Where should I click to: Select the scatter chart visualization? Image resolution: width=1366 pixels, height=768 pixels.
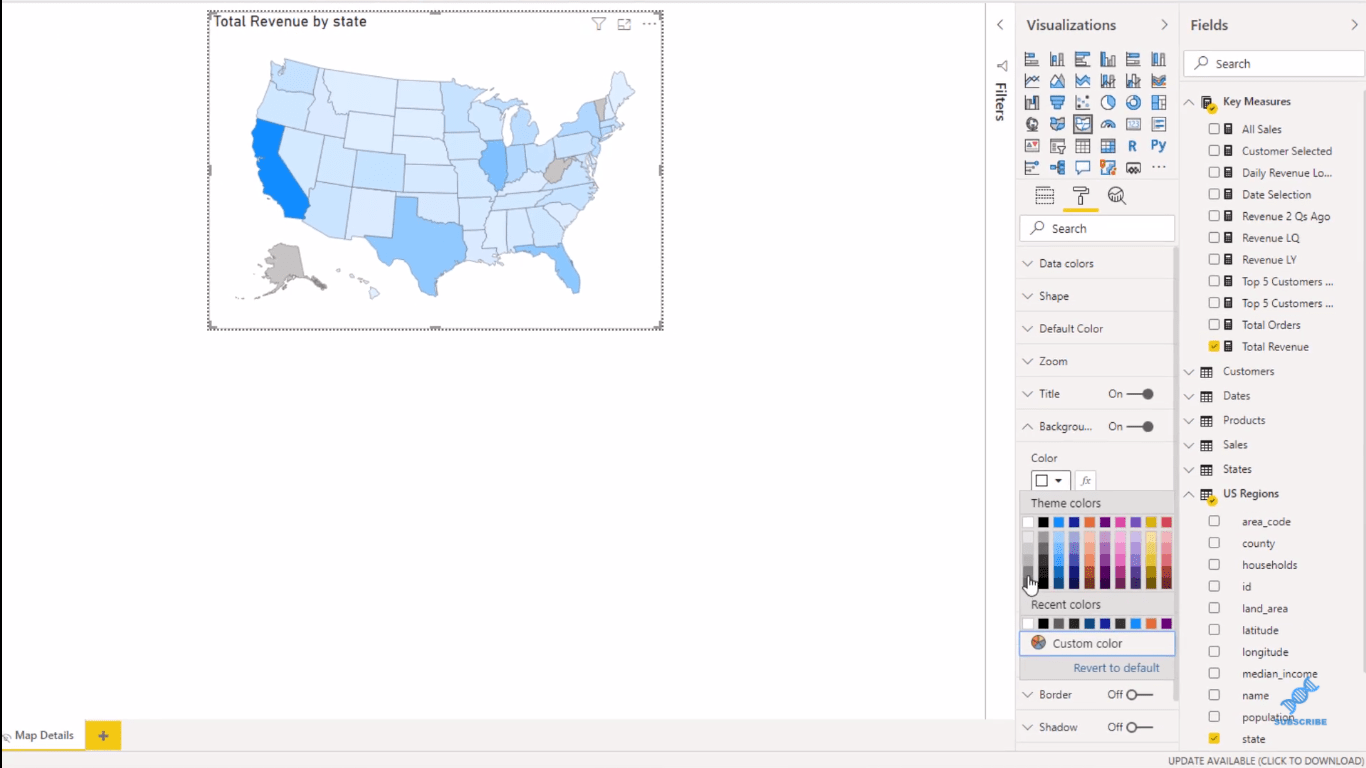[1082, 102]
